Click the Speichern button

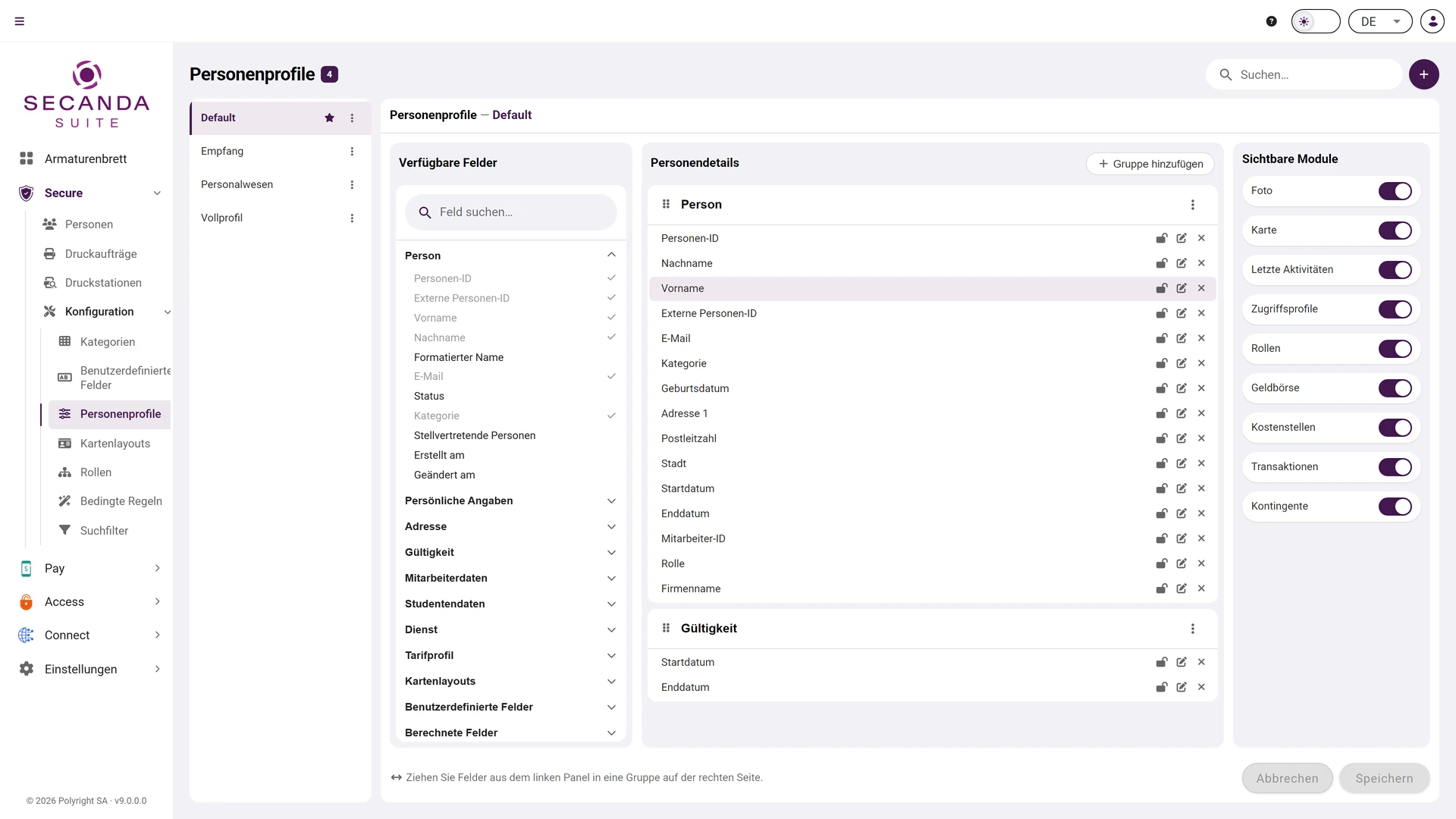pyautogui.click(x=1384, y=778)
